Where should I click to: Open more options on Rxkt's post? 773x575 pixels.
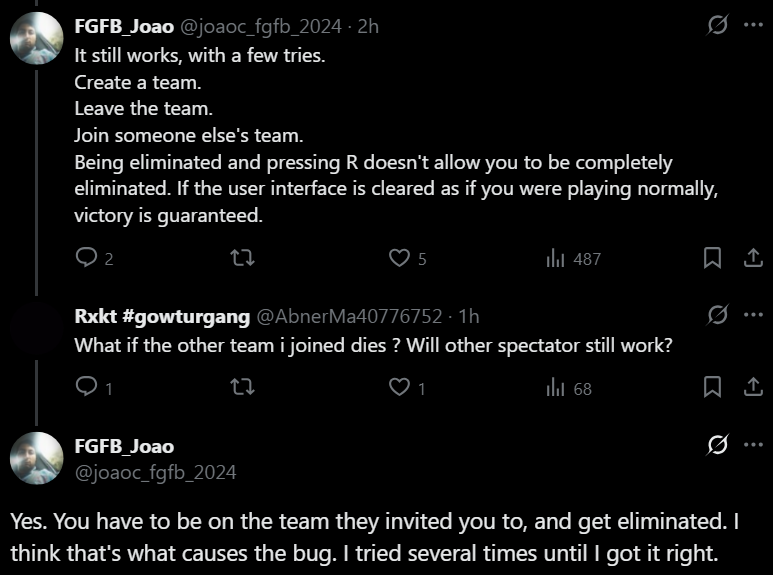click(752, 316)
